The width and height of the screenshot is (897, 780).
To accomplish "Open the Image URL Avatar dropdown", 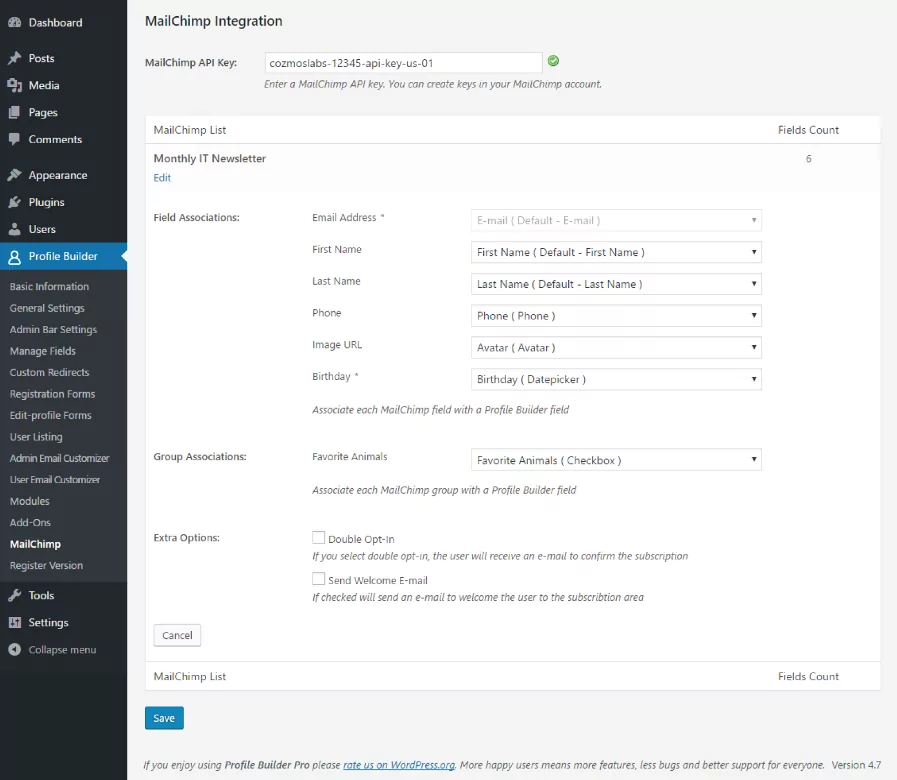I will click(x=616, y=347).
